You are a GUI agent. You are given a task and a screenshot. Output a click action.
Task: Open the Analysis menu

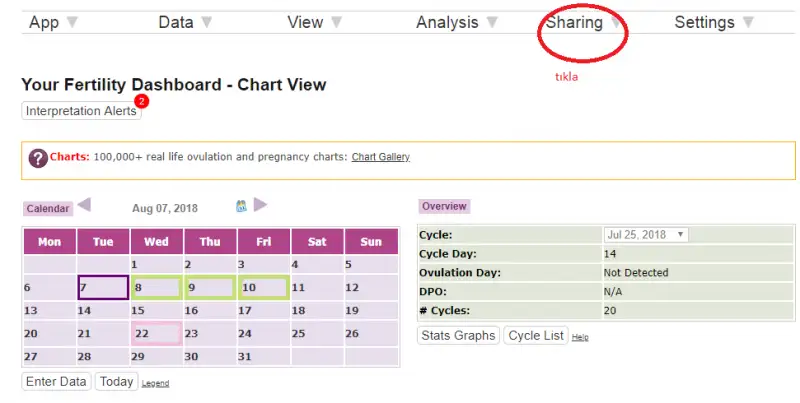[447, 22]
